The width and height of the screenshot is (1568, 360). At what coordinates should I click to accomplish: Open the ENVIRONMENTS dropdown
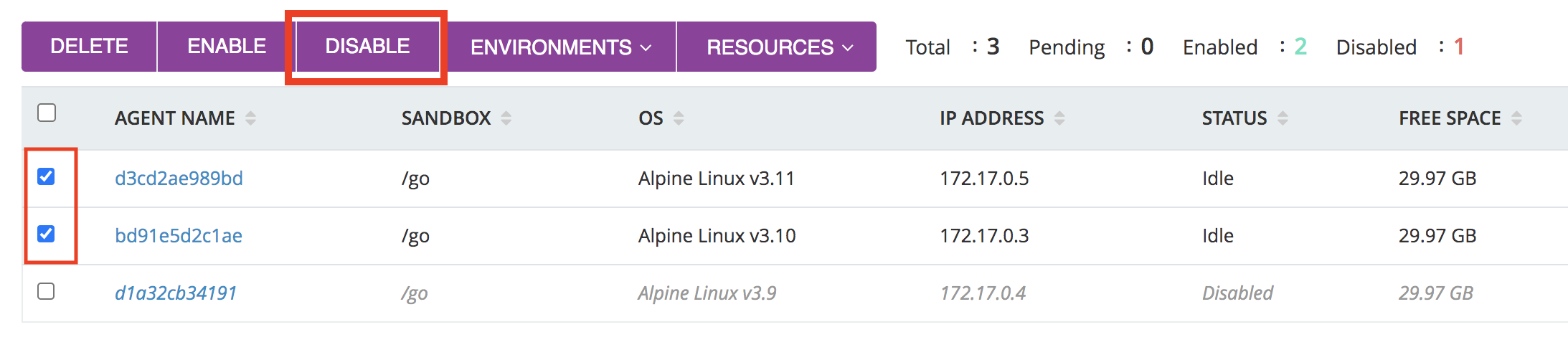click(x=561, y=47)
